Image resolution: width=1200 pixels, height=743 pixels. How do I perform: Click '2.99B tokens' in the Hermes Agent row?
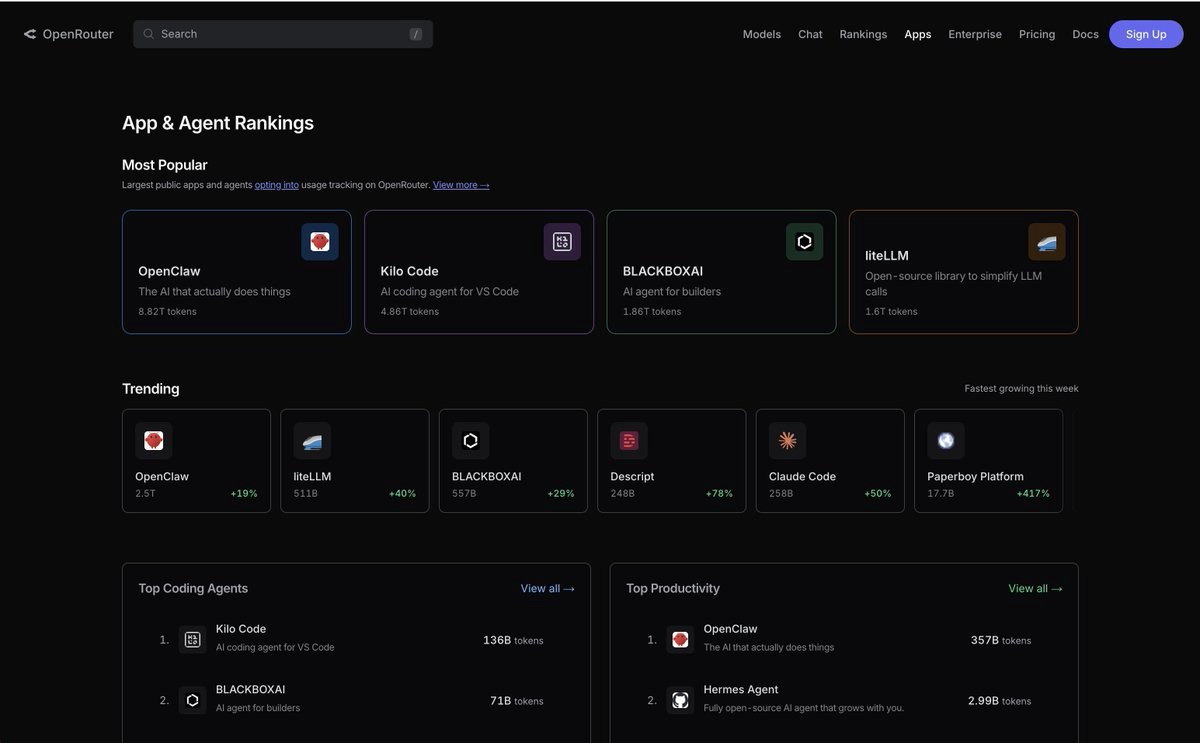[999, 701]
